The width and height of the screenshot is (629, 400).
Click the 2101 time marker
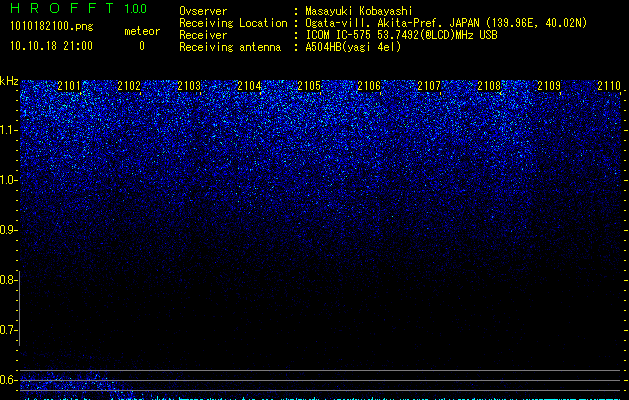pyautogui.click(x=69, y=86)
